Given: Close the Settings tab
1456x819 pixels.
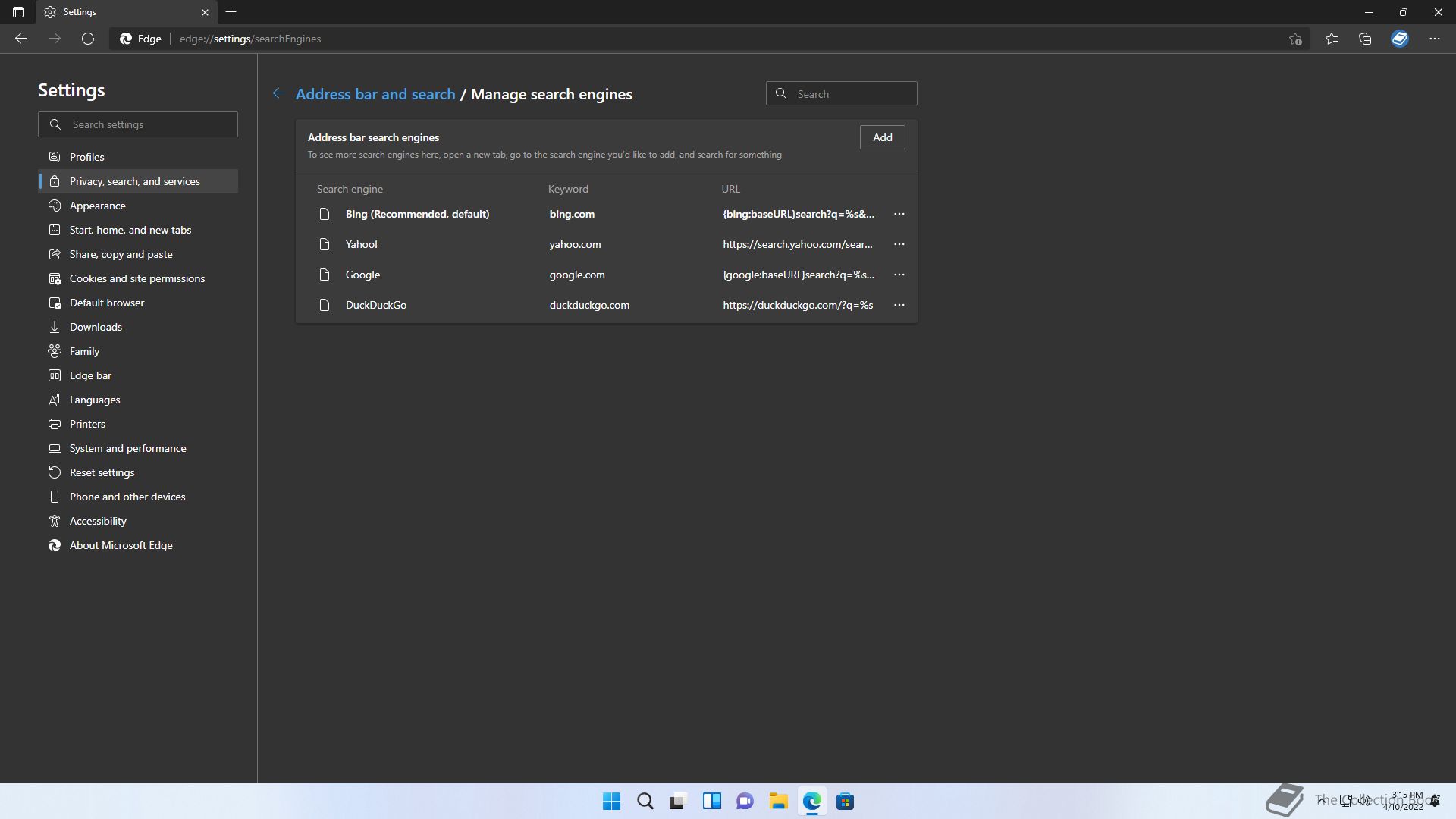Looking at the screenshot, I should coord(205,12).
